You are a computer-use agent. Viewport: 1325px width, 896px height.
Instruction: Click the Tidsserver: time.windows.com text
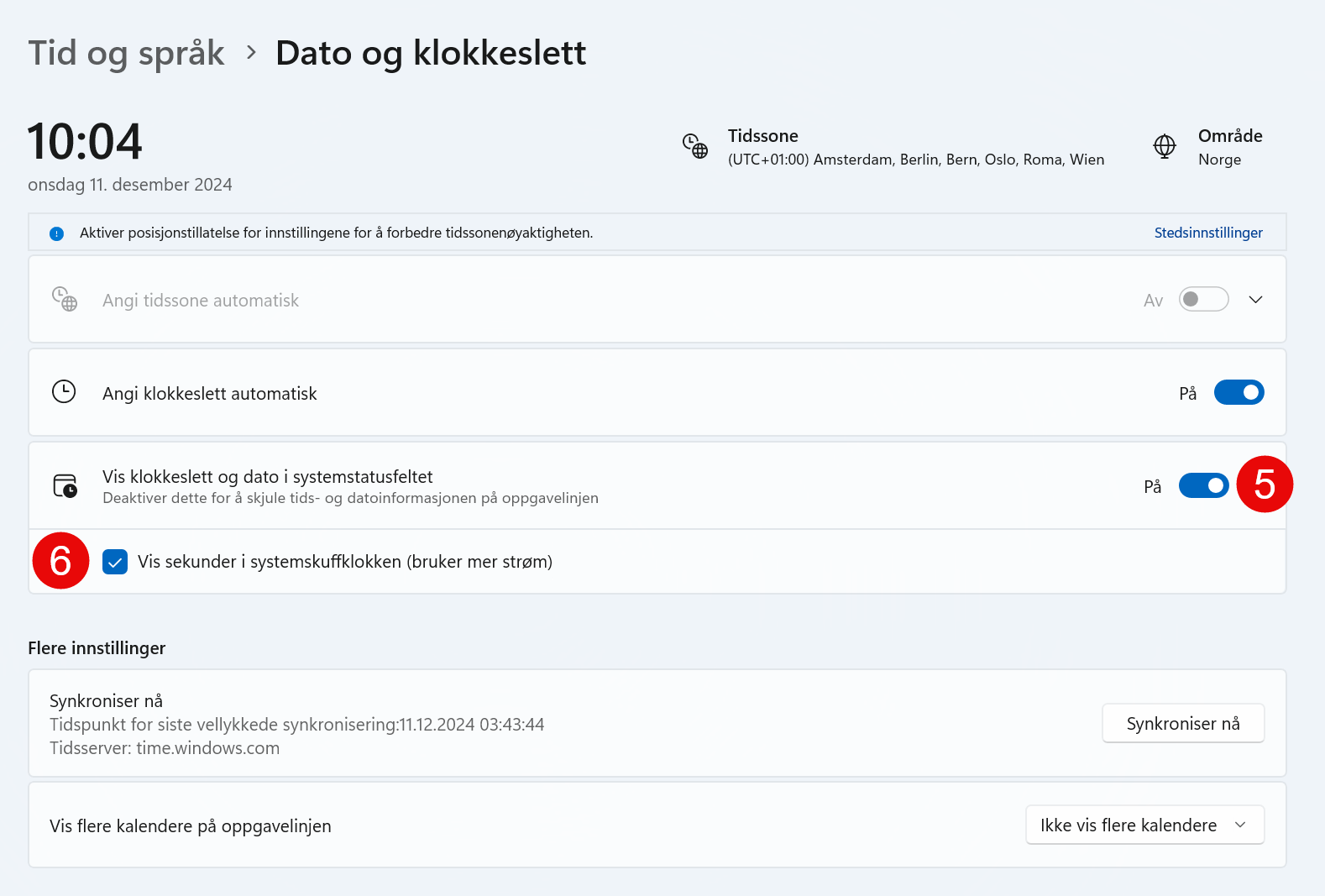click(165, 748)
